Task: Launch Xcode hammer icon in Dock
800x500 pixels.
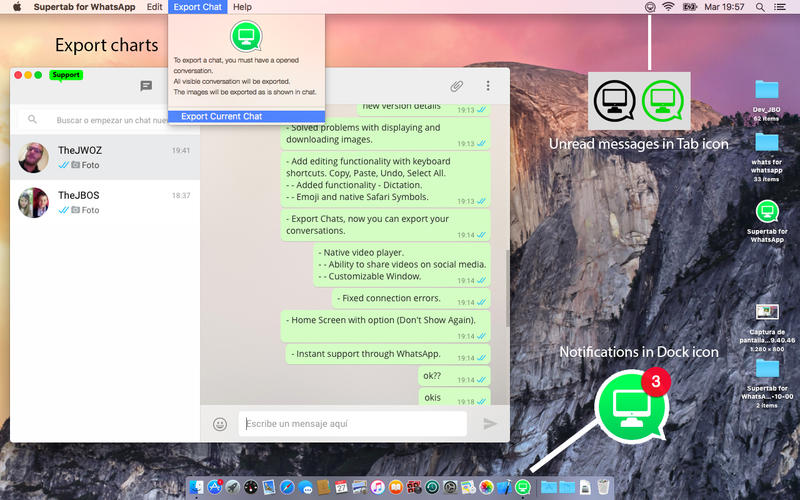Action: pos(505,487)
